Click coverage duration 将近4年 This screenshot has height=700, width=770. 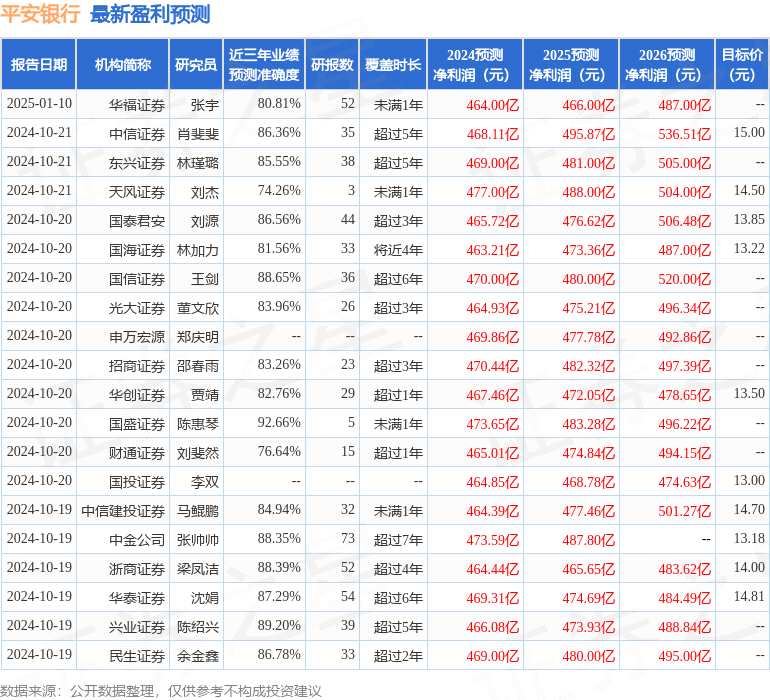click(x=398, y=250)
